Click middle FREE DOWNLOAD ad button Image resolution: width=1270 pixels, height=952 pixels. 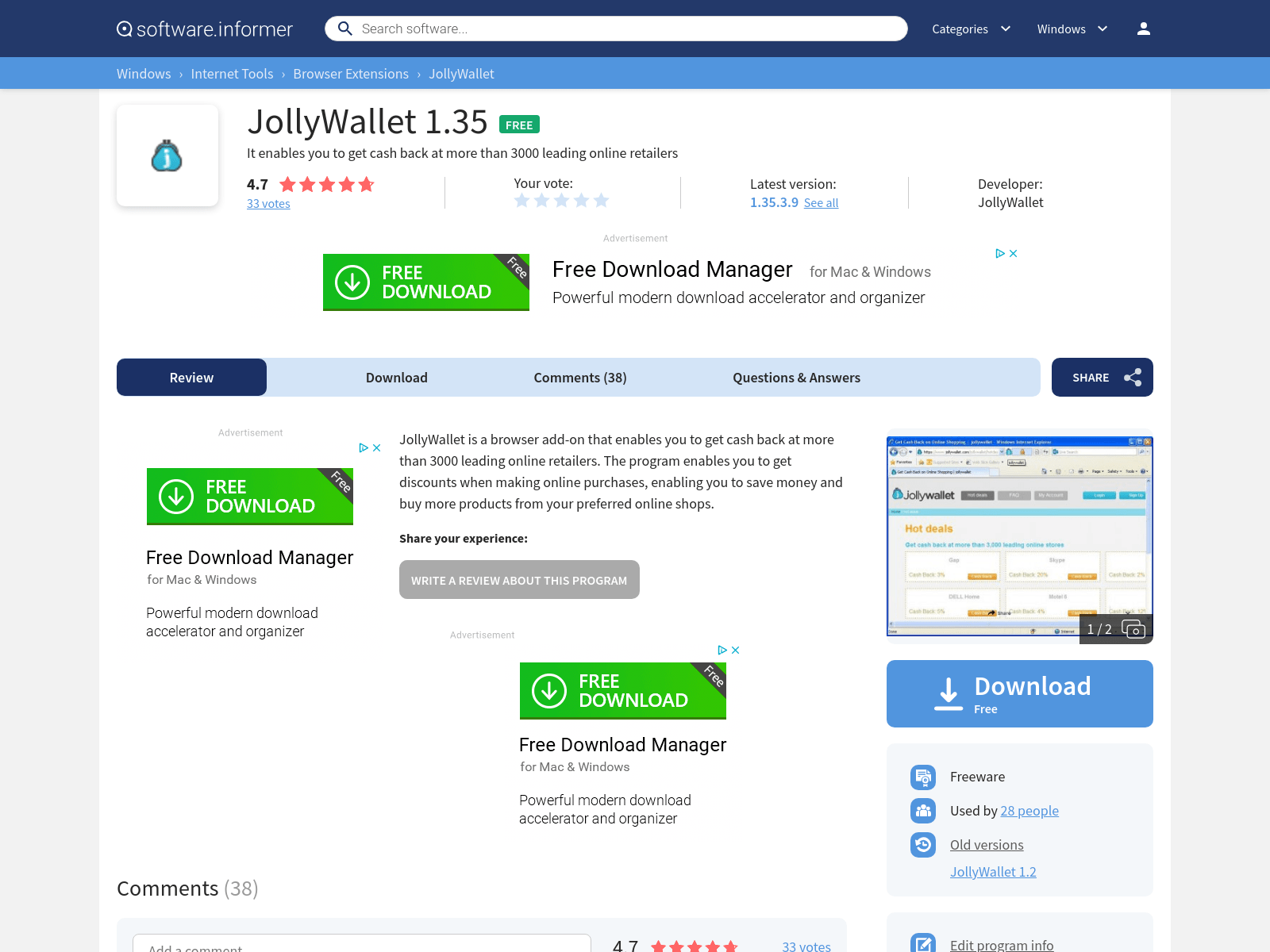pos(623,691)
